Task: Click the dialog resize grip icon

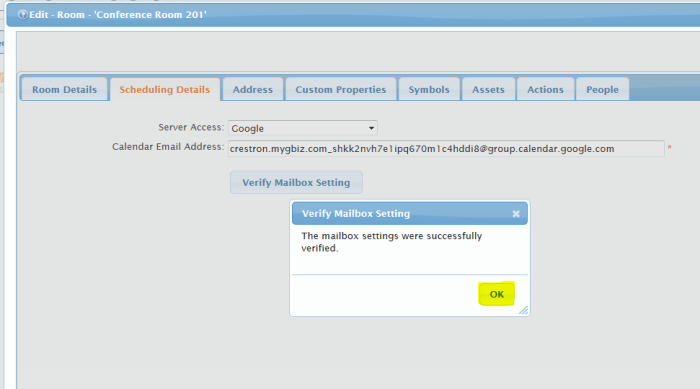Action: coord(523,310)
